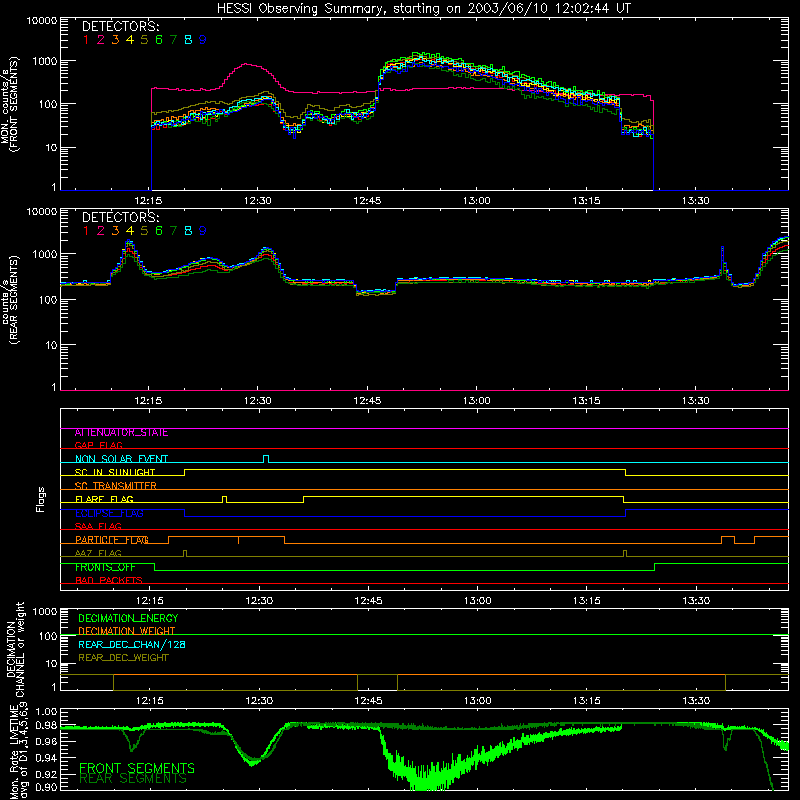Select the NON_SOLAR_EVENT flag label
The width and height of the screenshot is (800, 800).
pos(121,459)
